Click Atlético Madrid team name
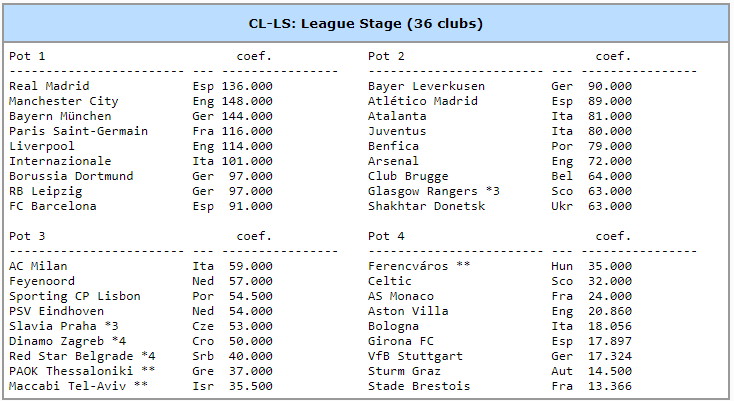 click(422, 101)
